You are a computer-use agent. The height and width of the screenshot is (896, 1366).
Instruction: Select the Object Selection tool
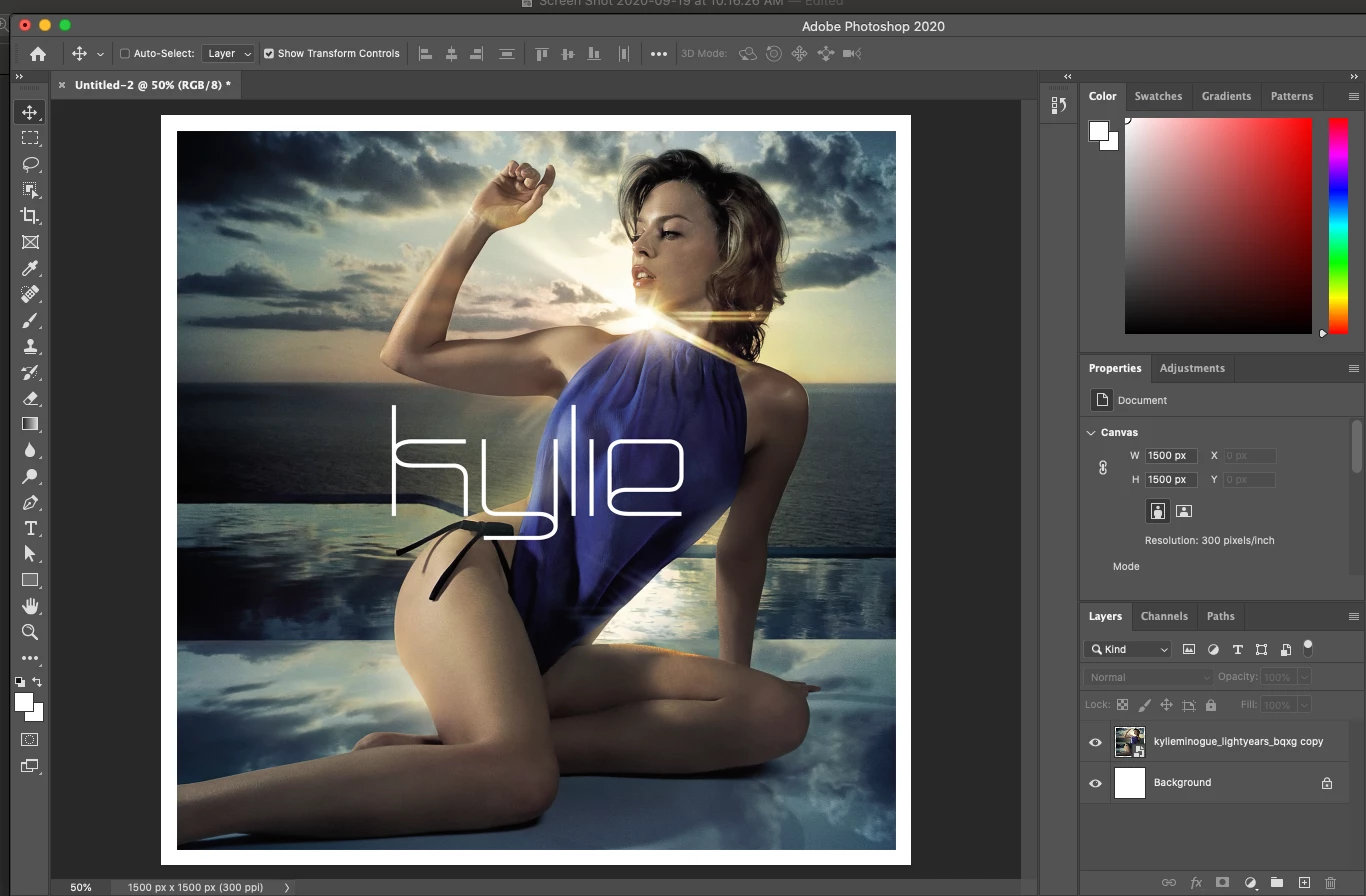click(x=30, y=190)
